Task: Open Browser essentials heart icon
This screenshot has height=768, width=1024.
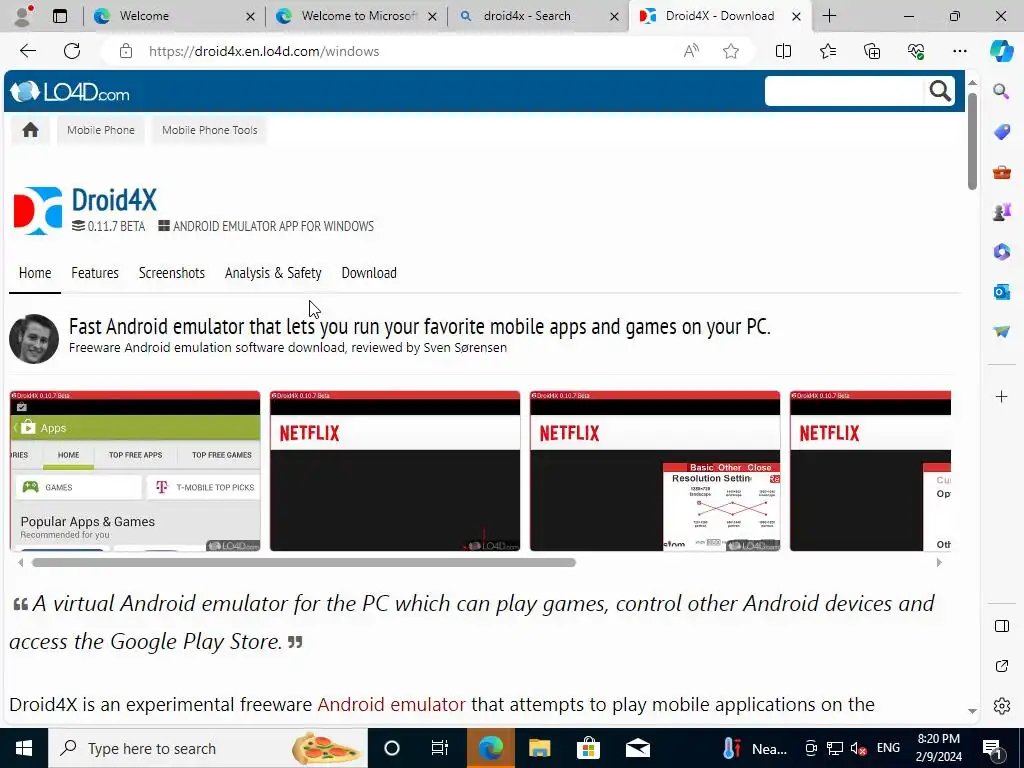Action: click(x=916, y=51)
